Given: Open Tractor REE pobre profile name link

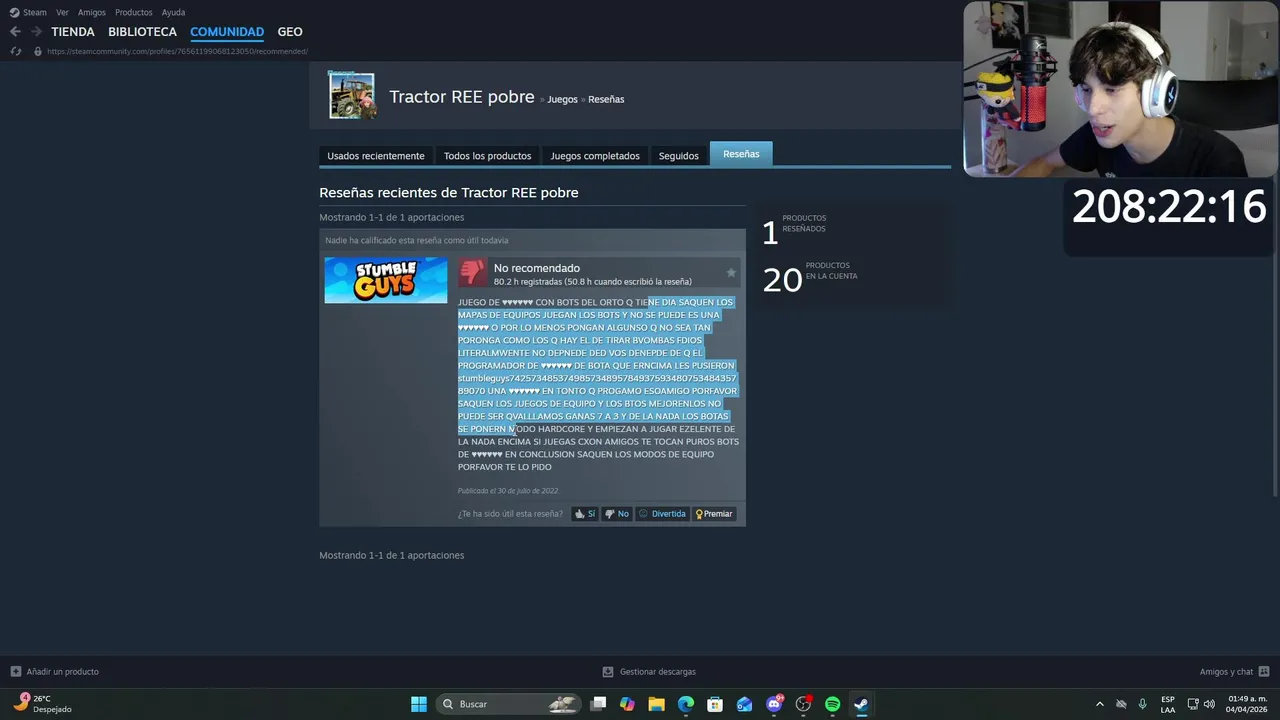Looking at the screenshot, I should point(461,97).
